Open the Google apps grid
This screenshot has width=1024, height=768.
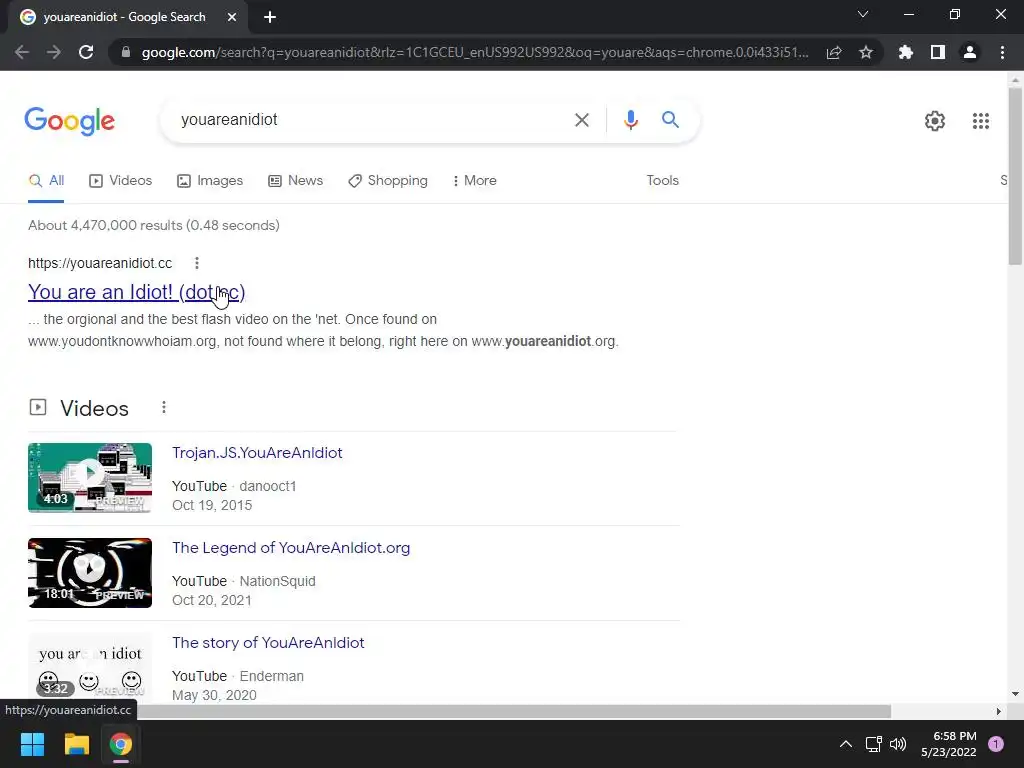pyautogui.click(x=980, y=121)
